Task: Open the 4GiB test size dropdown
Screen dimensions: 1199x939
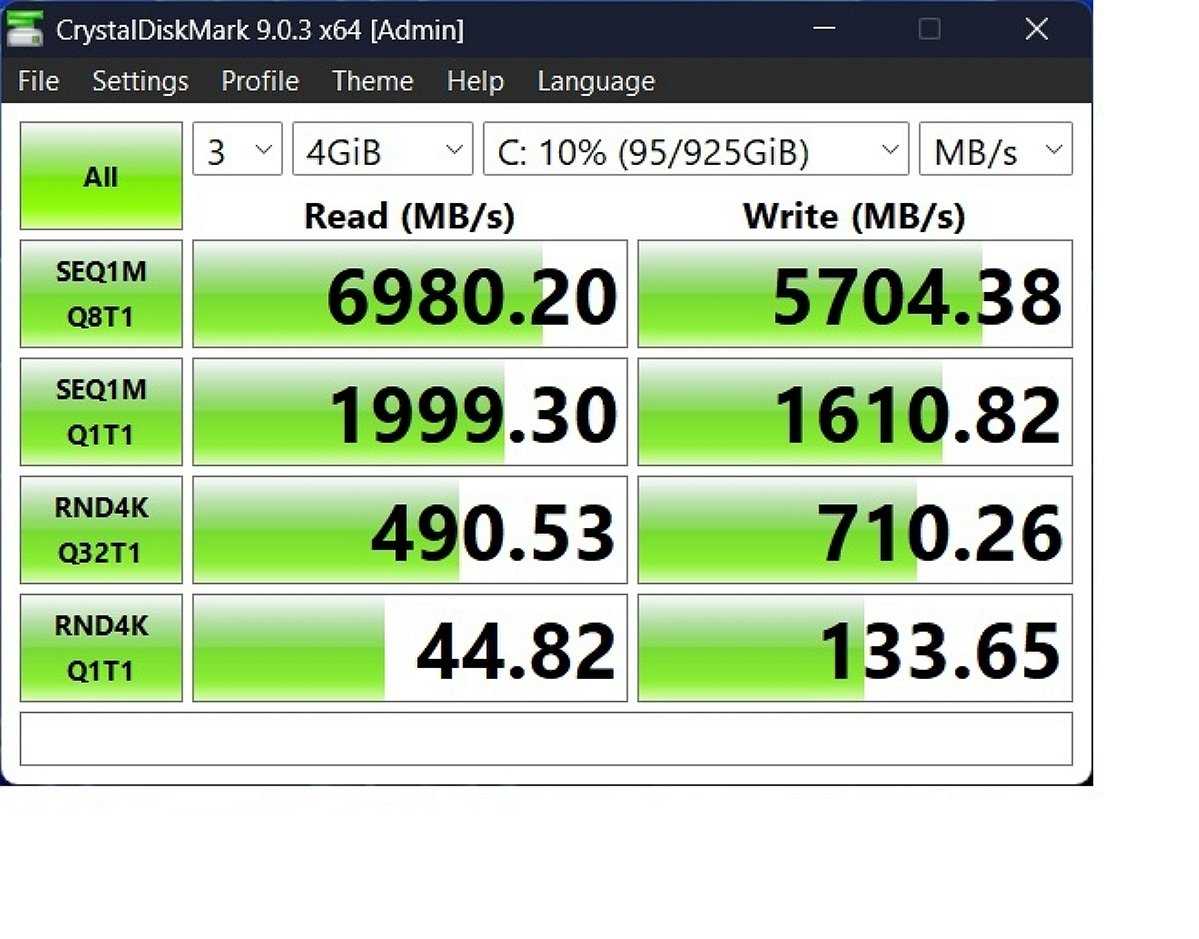Action: (382, 149)
